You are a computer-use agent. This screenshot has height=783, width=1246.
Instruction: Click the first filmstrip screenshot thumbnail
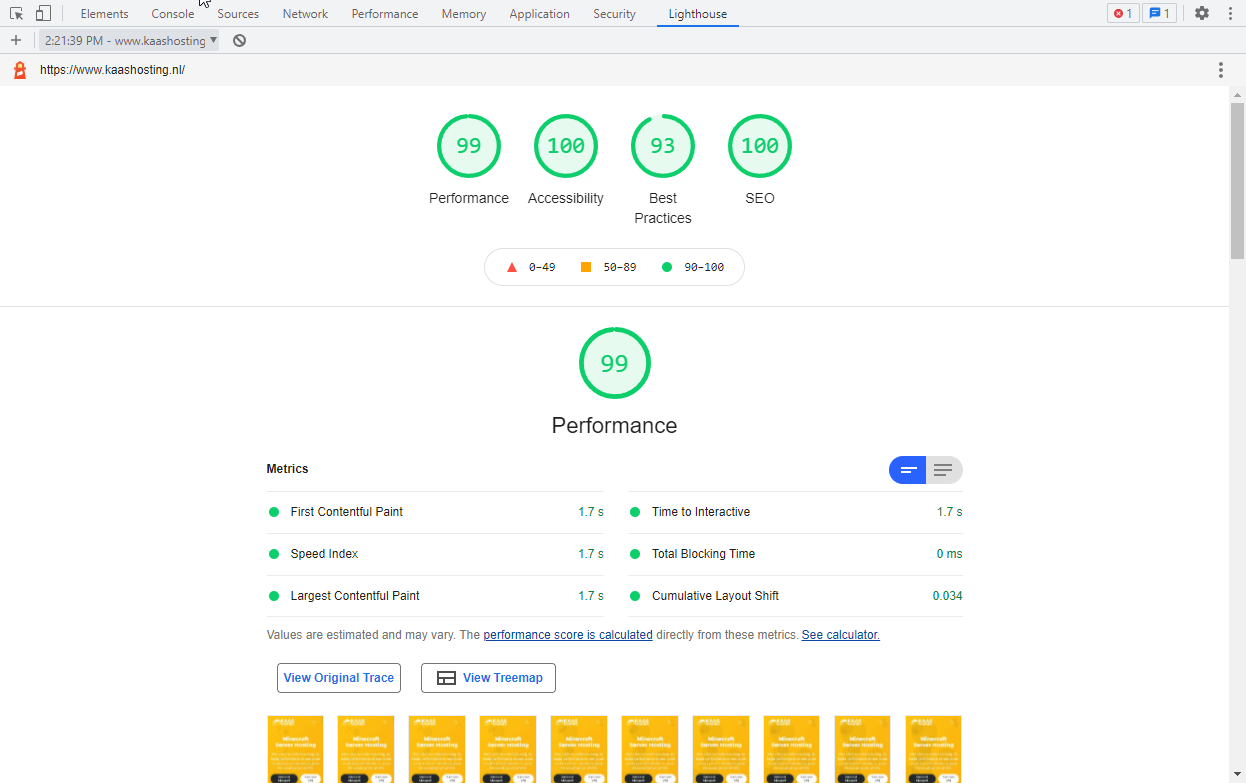[295, 748]
